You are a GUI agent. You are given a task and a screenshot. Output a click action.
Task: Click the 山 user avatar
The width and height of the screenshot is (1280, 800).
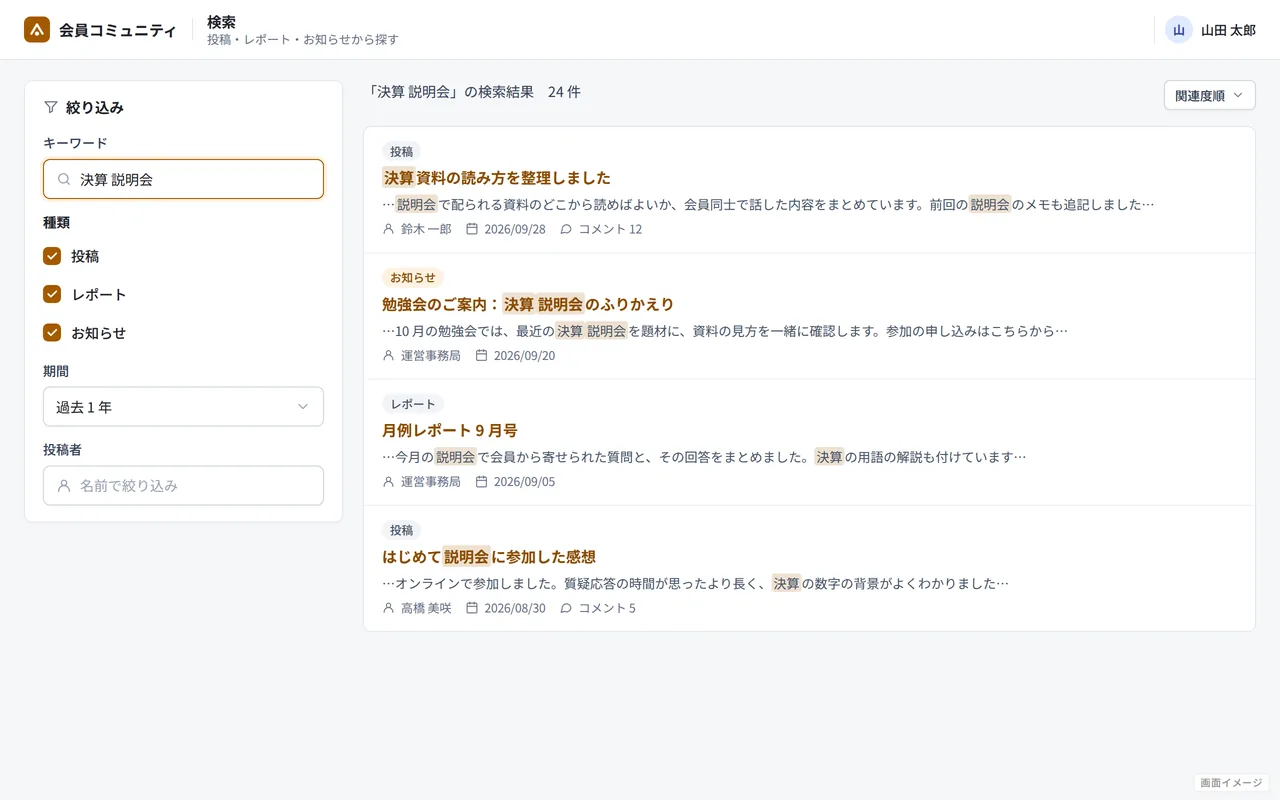[x=1179, y=30]
